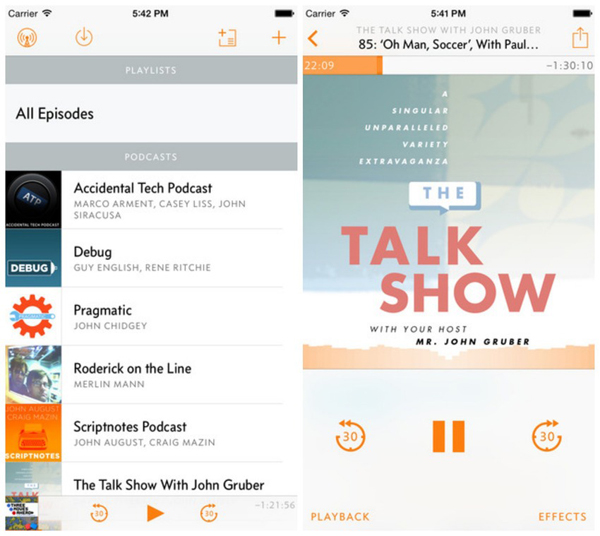The image size is (600, 536).
Task: Skip back 30 seconds in mini player
Action: pos(99,513)
